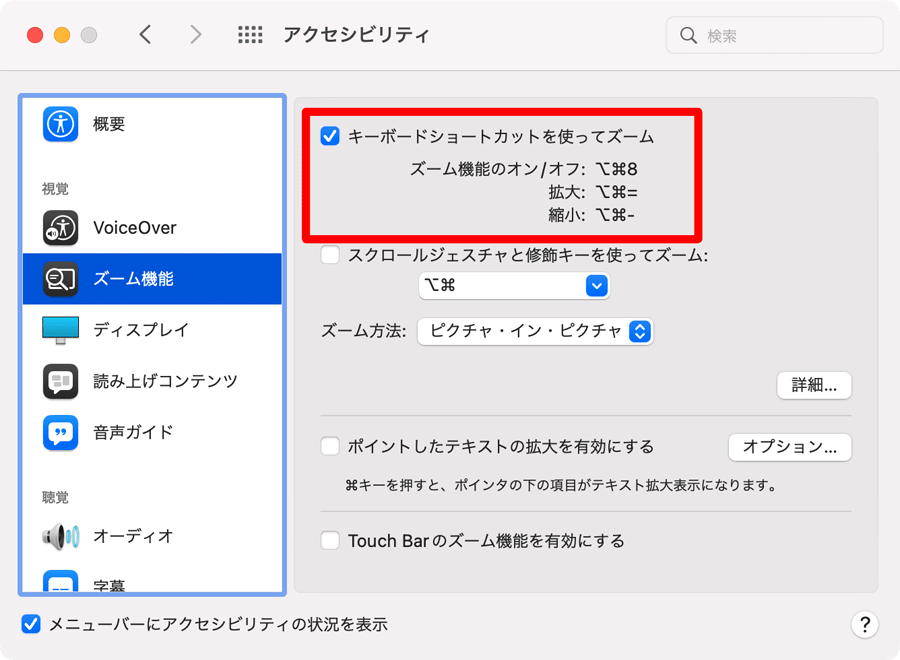Click the 拡大: ⌥⌘= shortcut text

[x=593, y=192]
